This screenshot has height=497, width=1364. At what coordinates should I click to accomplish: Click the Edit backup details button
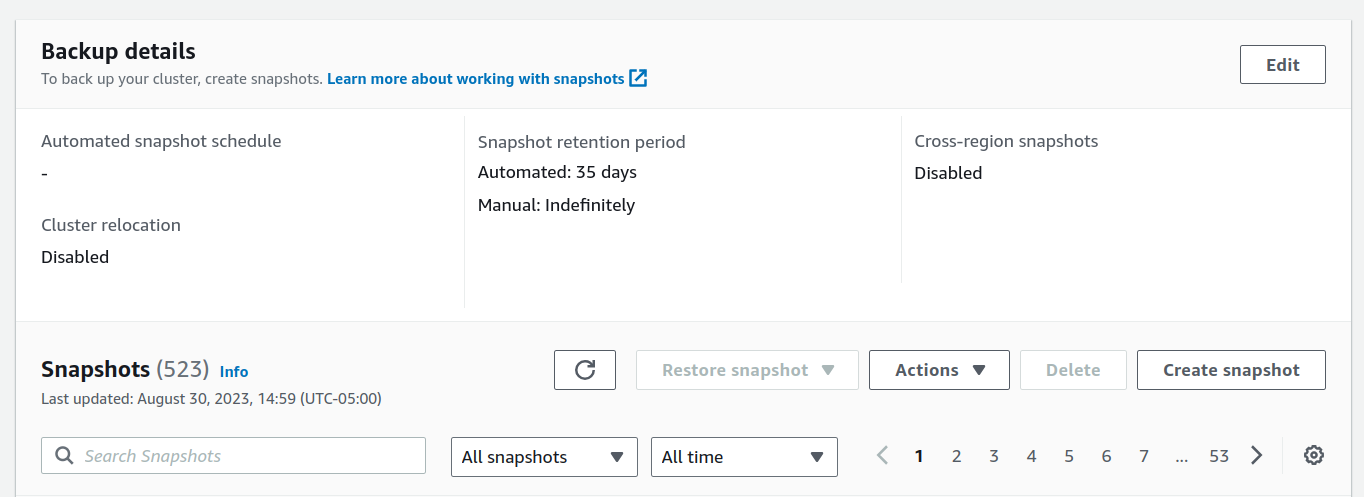click(x=1282, y=65)
